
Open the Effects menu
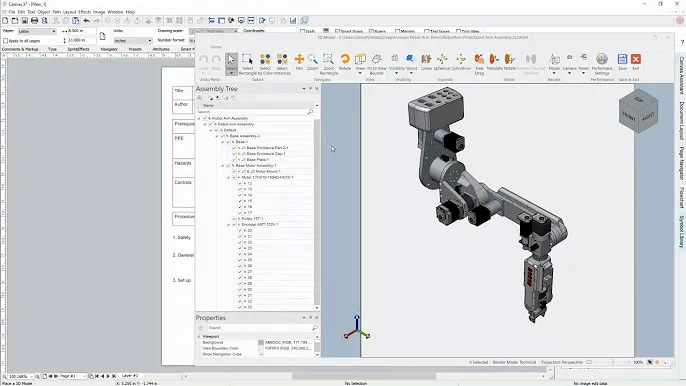click(x=84, y=12)
